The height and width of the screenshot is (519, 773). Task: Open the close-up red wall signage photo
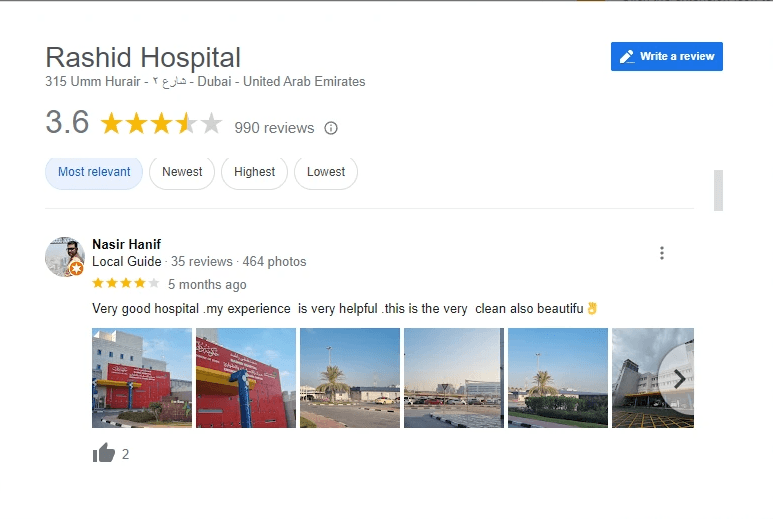(246, 378)
